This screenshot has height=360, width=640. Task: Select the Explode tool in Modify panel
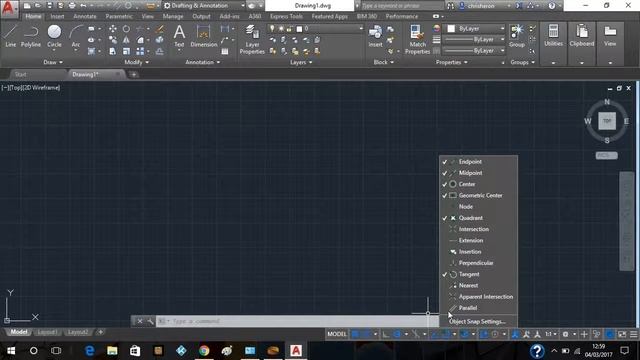pyautogui.click(x=160, y=40)
